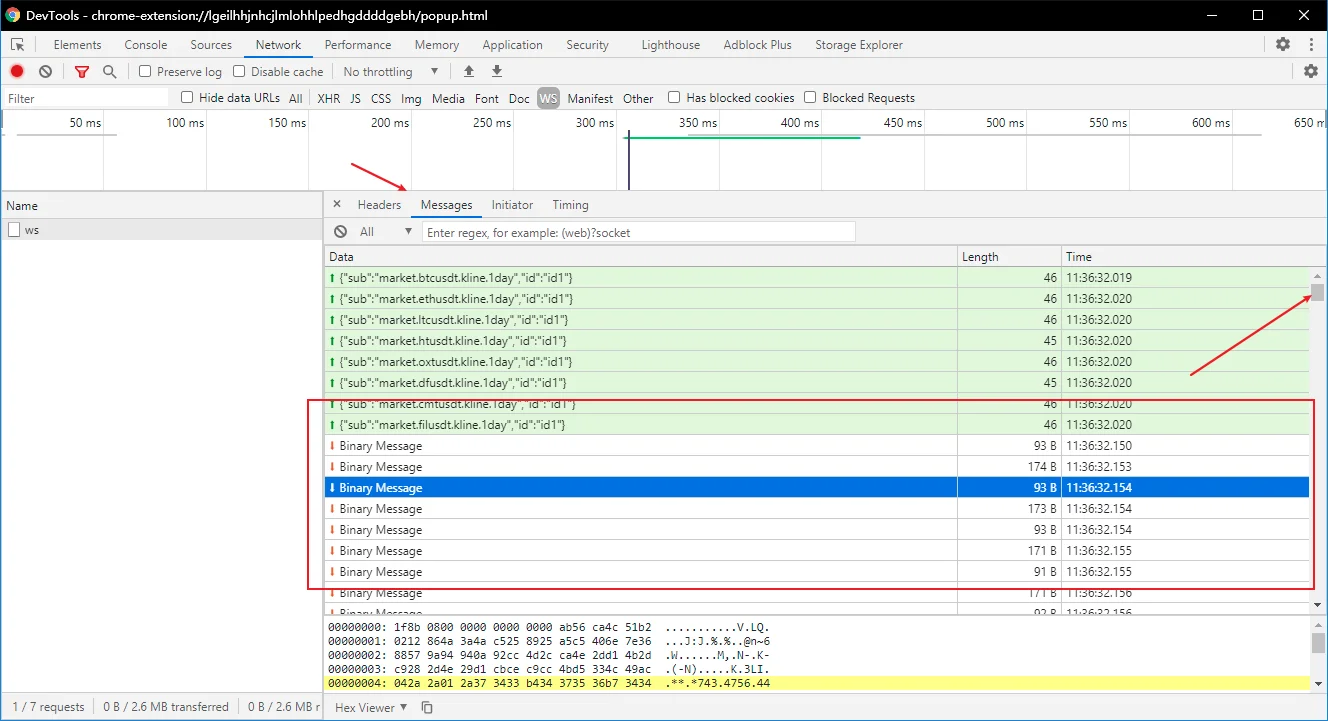
Task: Open the Application panel tab
Action: click(x=512, y=45)
